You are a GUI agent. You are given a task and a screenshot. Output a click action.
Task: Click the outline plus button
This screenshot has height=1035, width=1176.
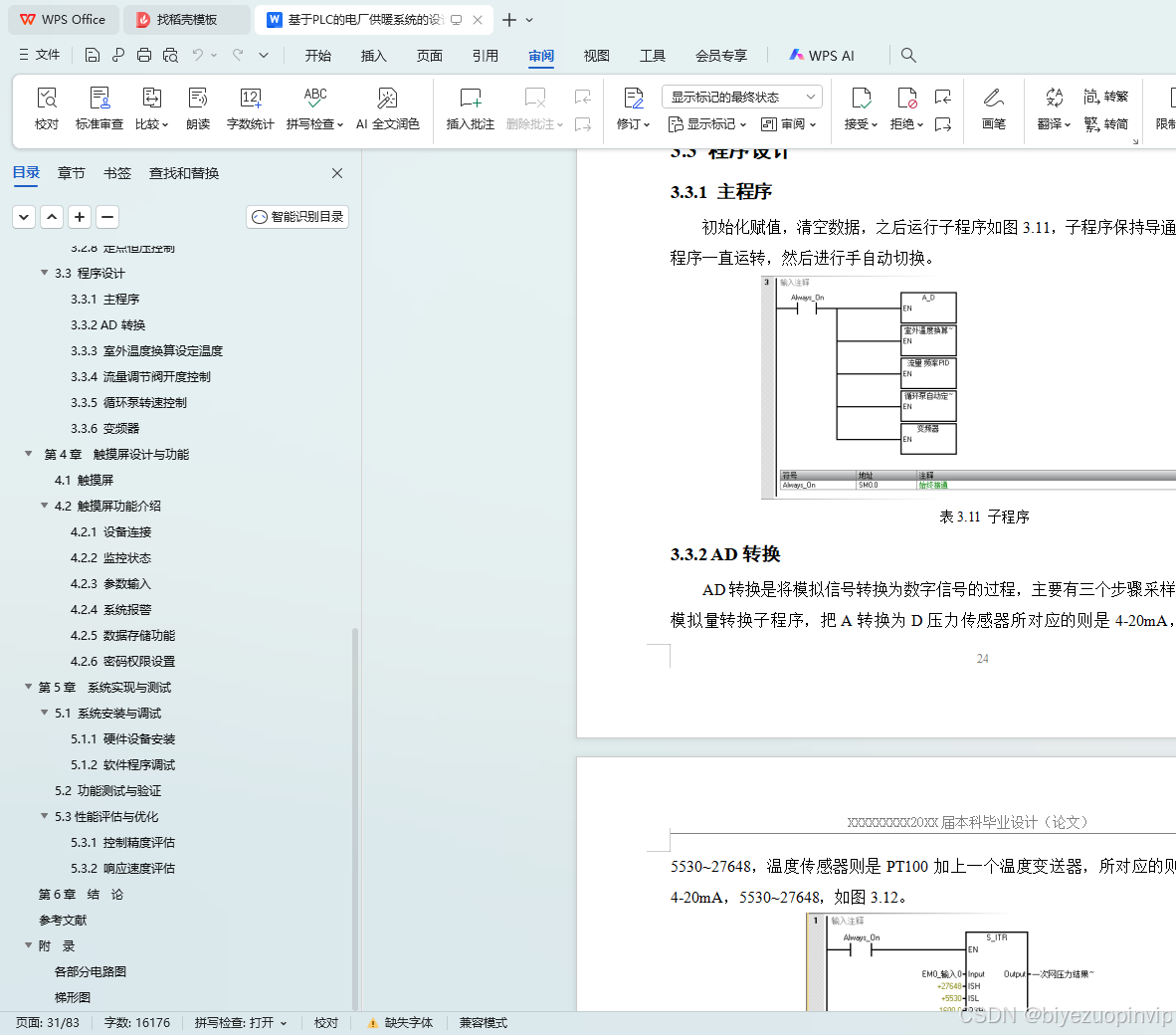pos(80,217)
